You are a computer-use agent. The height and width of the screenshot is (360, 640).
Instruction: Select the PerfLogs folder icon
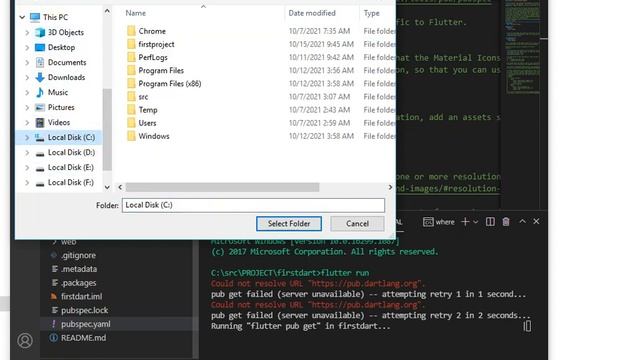pyautogui.click(x=131, y=57)
